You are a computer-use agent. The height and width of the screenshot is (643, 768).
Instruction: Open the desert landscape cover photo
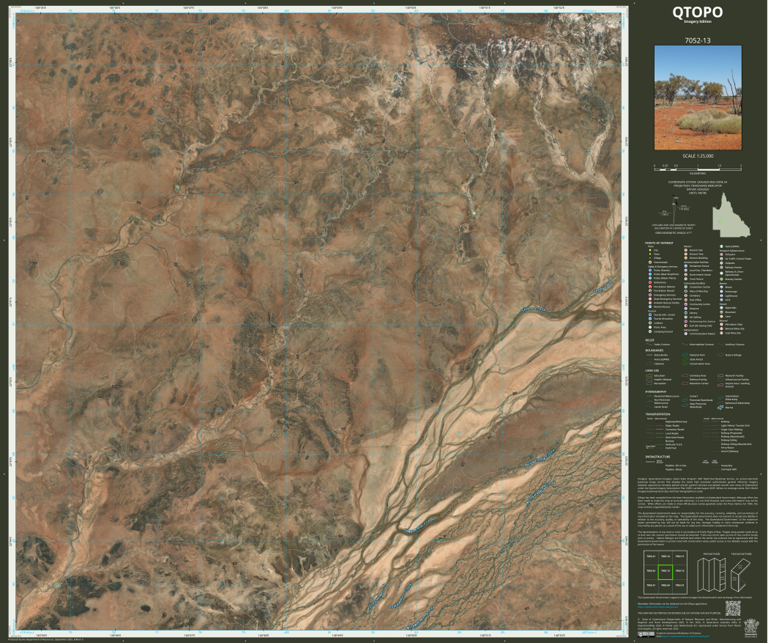coord(698,98)
